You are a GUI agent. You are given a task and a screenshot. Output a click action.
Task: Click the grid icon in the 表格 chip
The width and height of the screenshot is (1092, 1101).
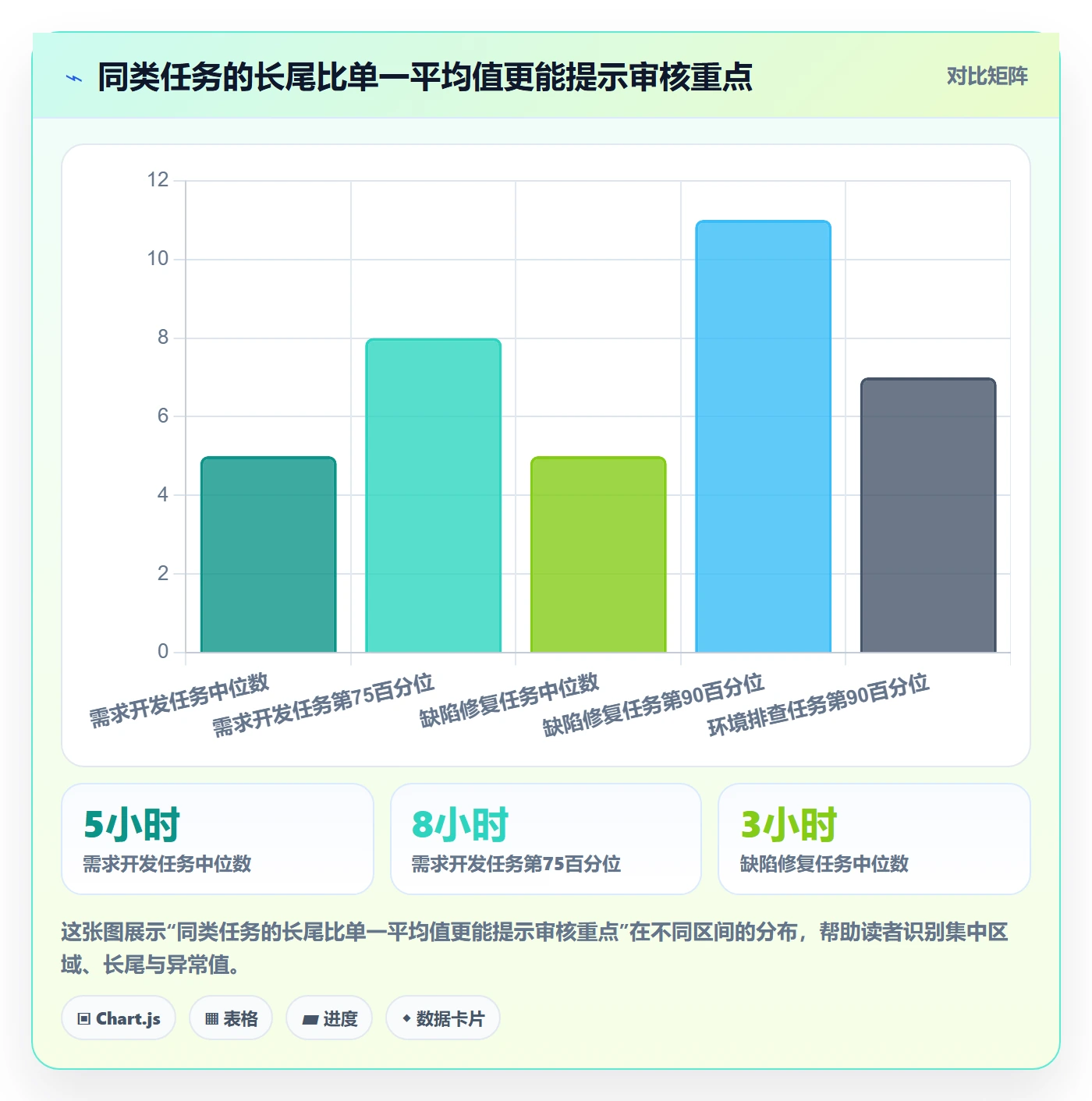[211, 1019]
